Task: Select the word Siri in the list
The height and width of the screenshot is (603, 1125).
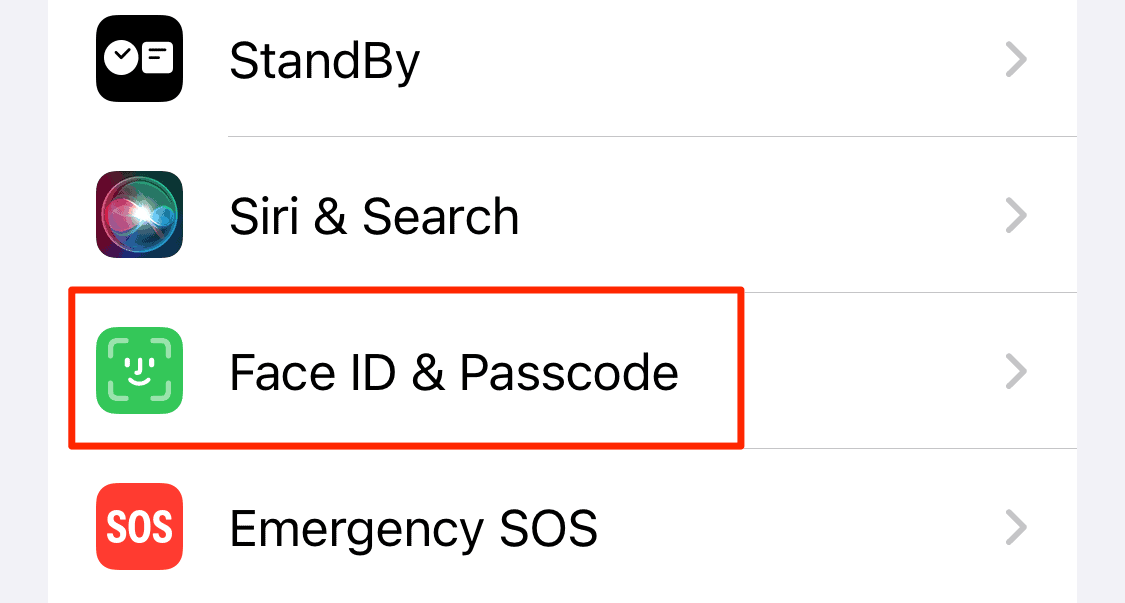Action: tap(265, 217)
